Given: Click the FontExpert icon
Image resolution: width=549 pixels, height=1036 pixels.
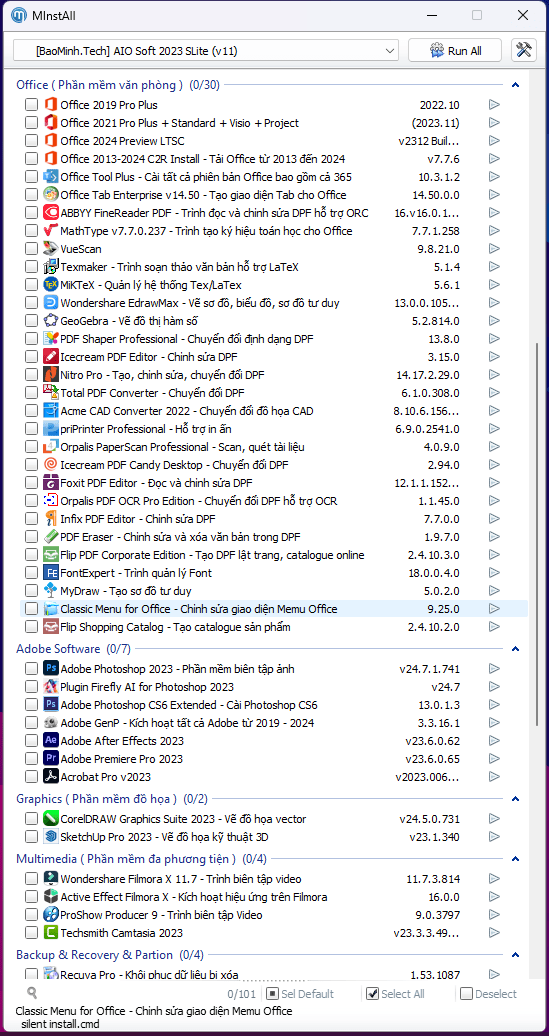Looking at the screenshot, I should pyautogui.click(x=51, y=572).
